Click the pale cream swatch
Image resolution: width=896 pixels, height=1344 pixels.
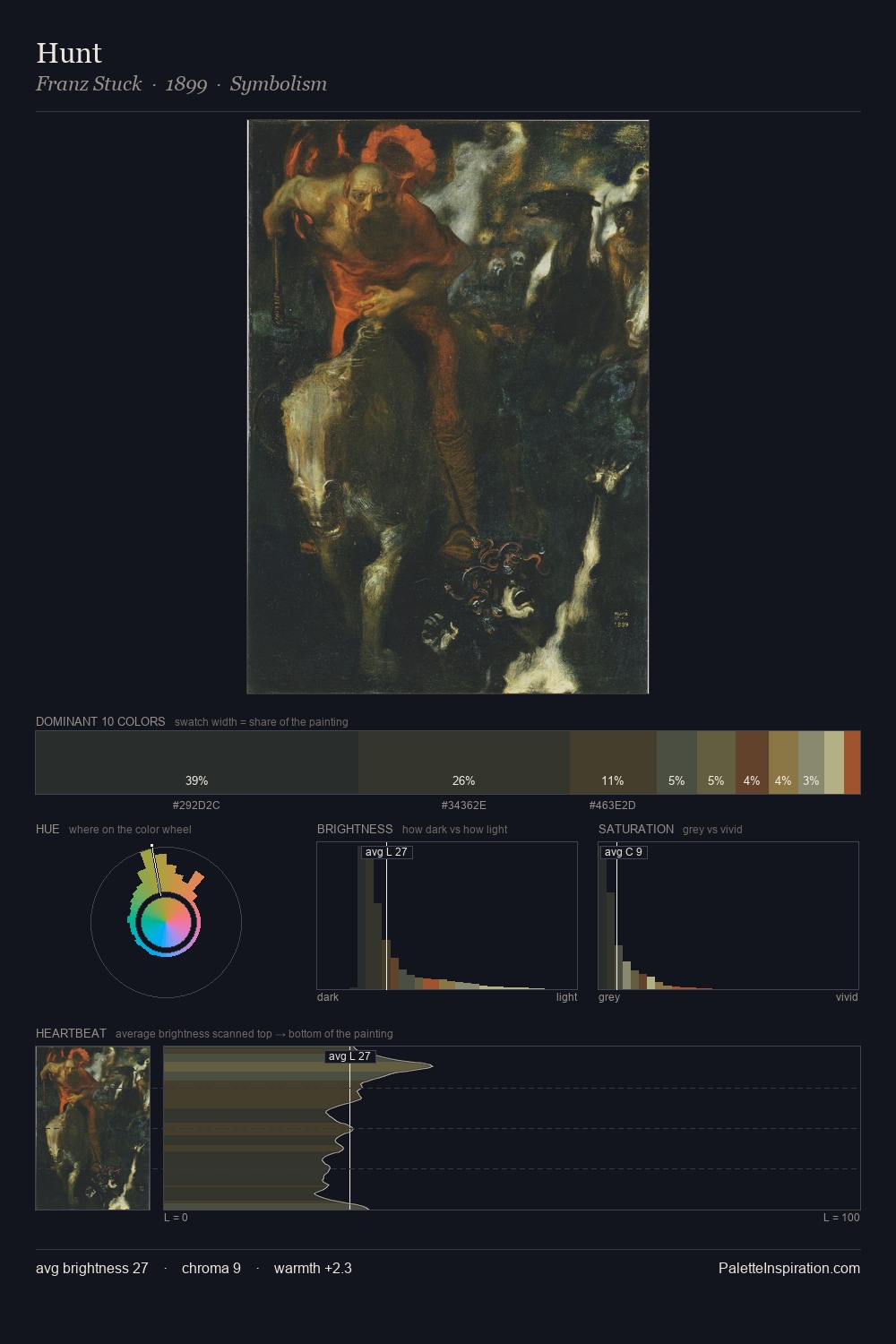[x=834, y=762]
